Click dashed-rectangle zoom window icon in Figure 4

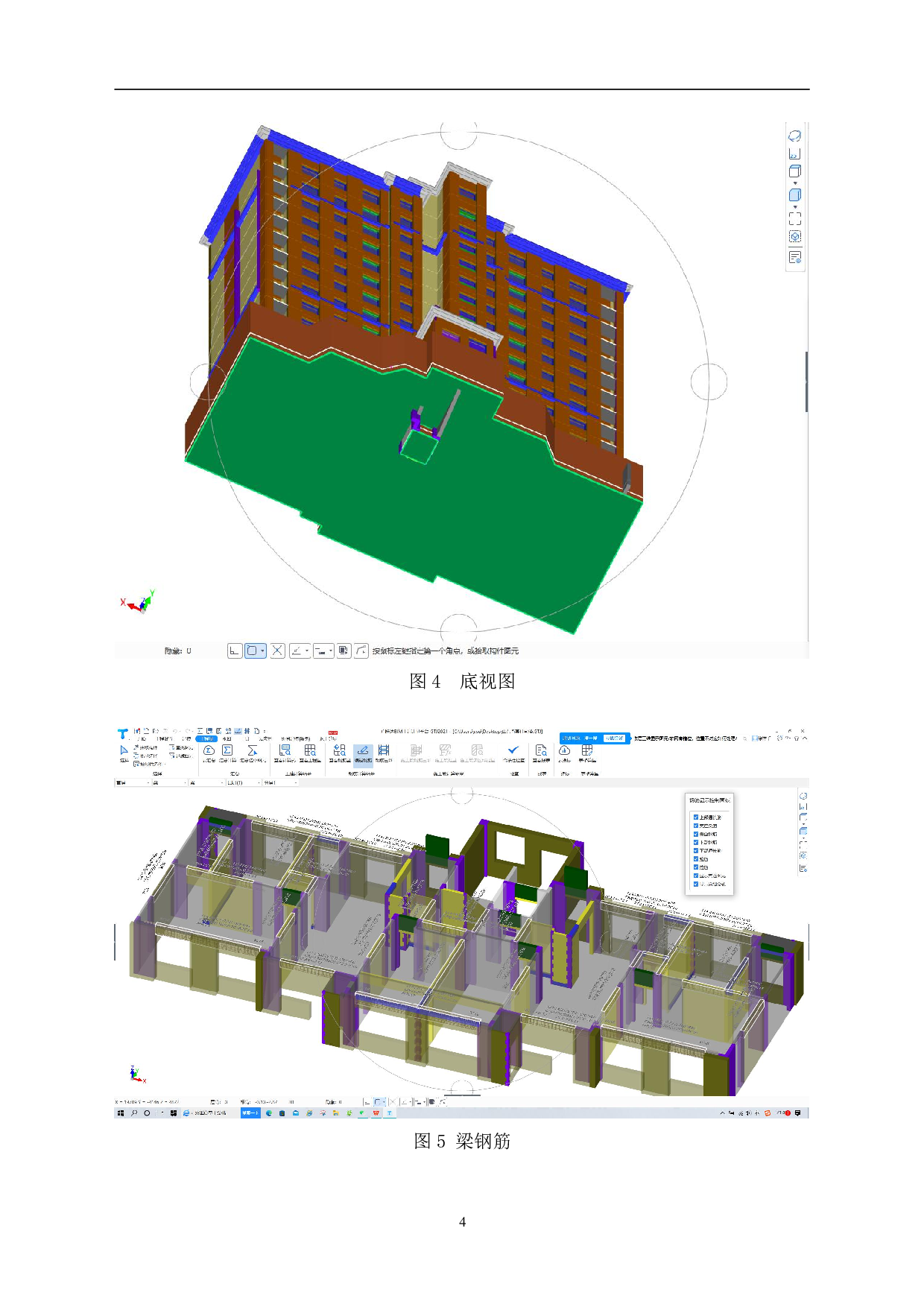click(795, 218)
